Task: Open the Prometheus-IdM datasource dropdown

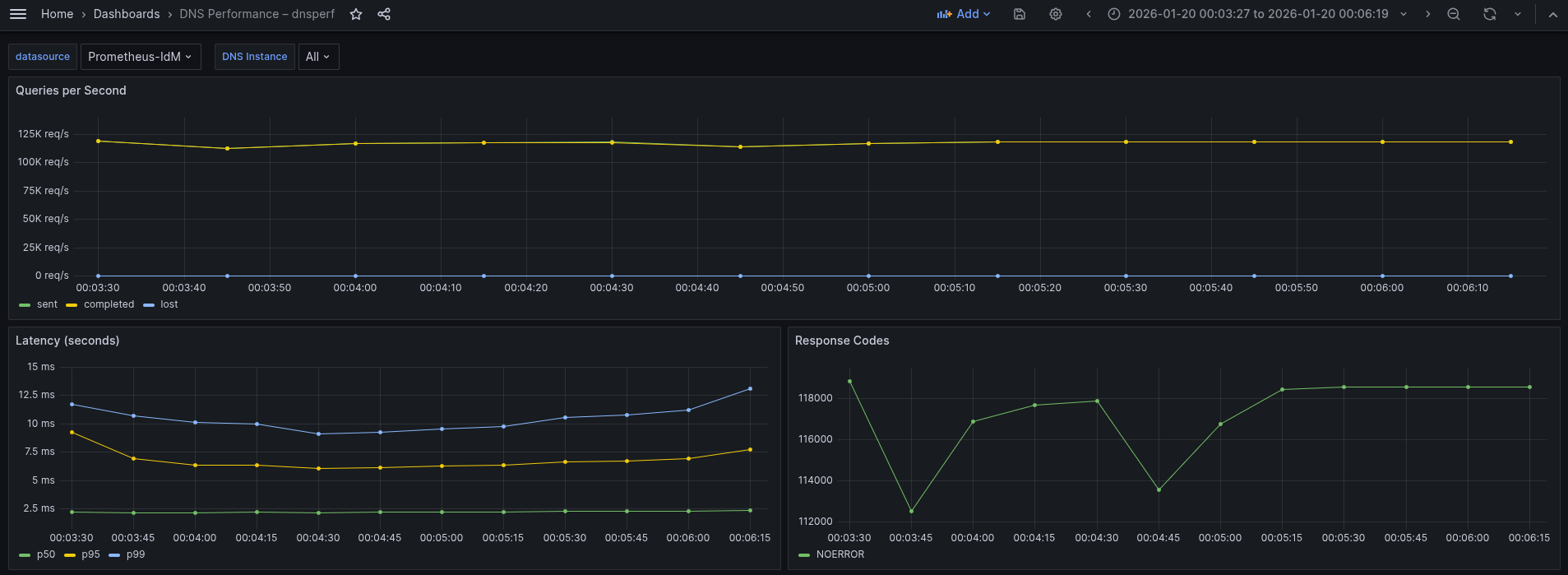Action: [141, 57]
